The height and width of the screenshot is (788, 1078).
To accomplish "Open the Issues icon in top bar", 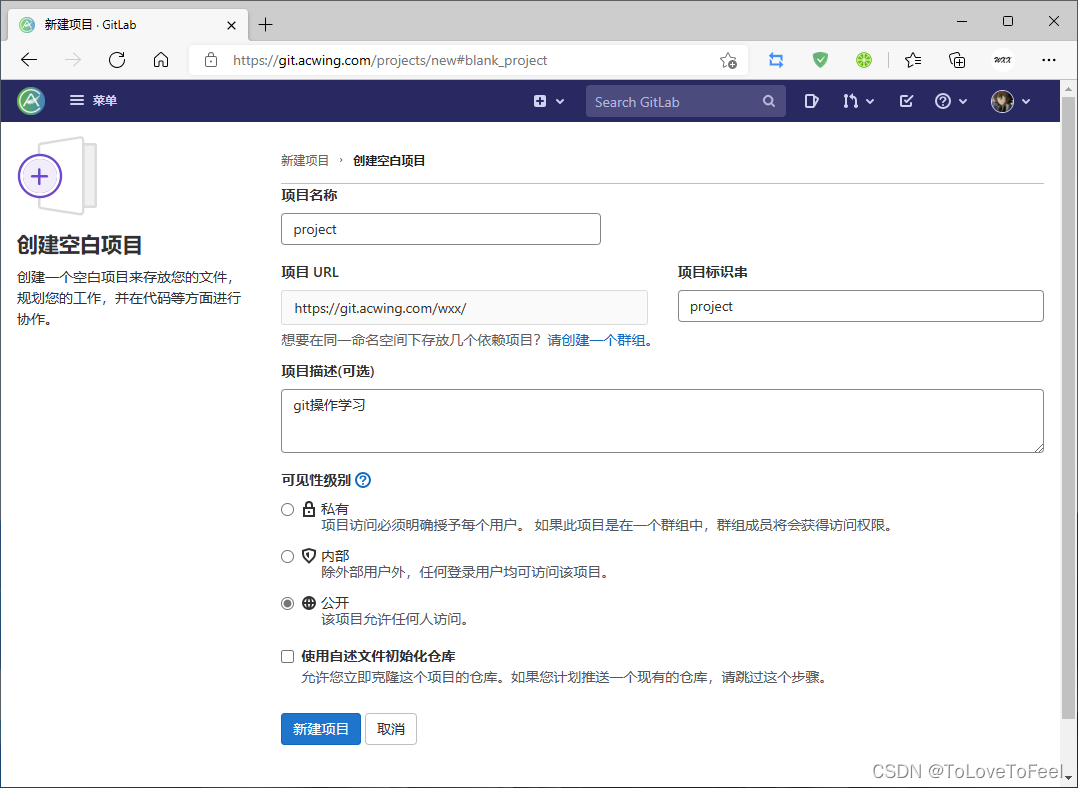I will (x=812, y=101).
